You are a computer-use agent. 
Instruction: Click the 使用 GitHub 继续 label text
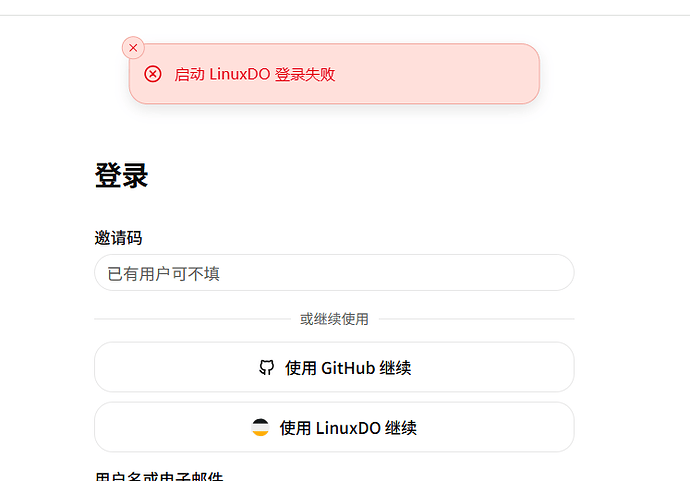348,368
